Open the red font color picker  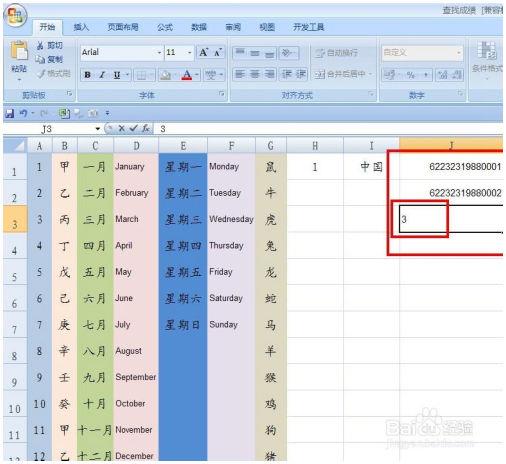coord(197,75)
